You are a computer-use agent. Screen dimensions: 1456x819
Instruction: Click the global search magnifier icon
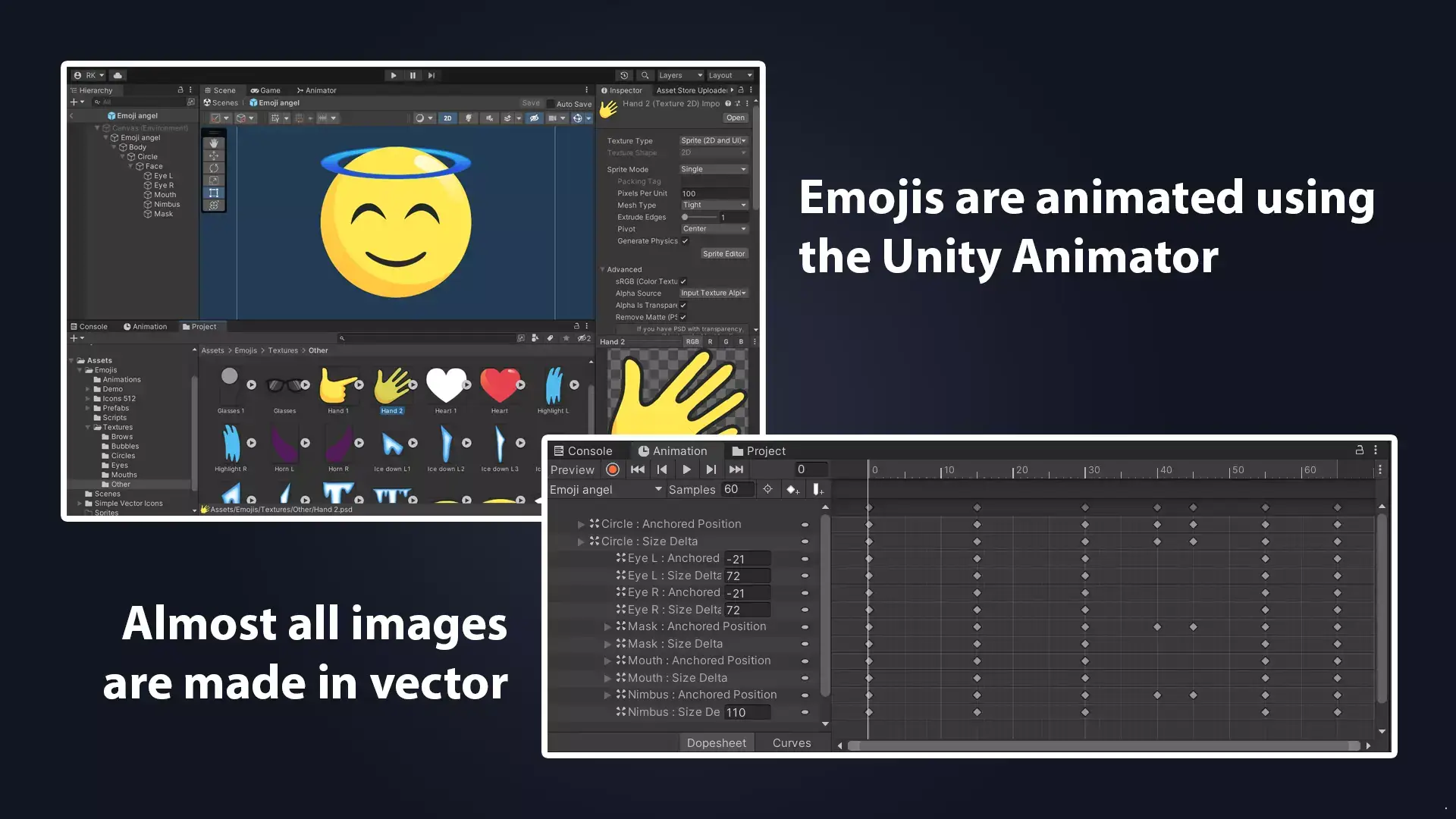[645, 75]
